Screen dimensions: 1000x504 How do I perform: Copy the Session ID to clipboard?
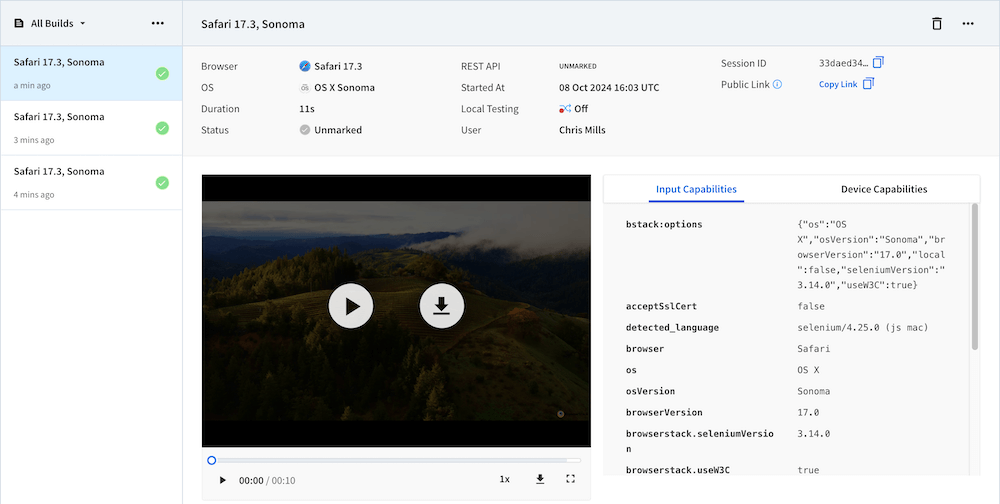878,63
